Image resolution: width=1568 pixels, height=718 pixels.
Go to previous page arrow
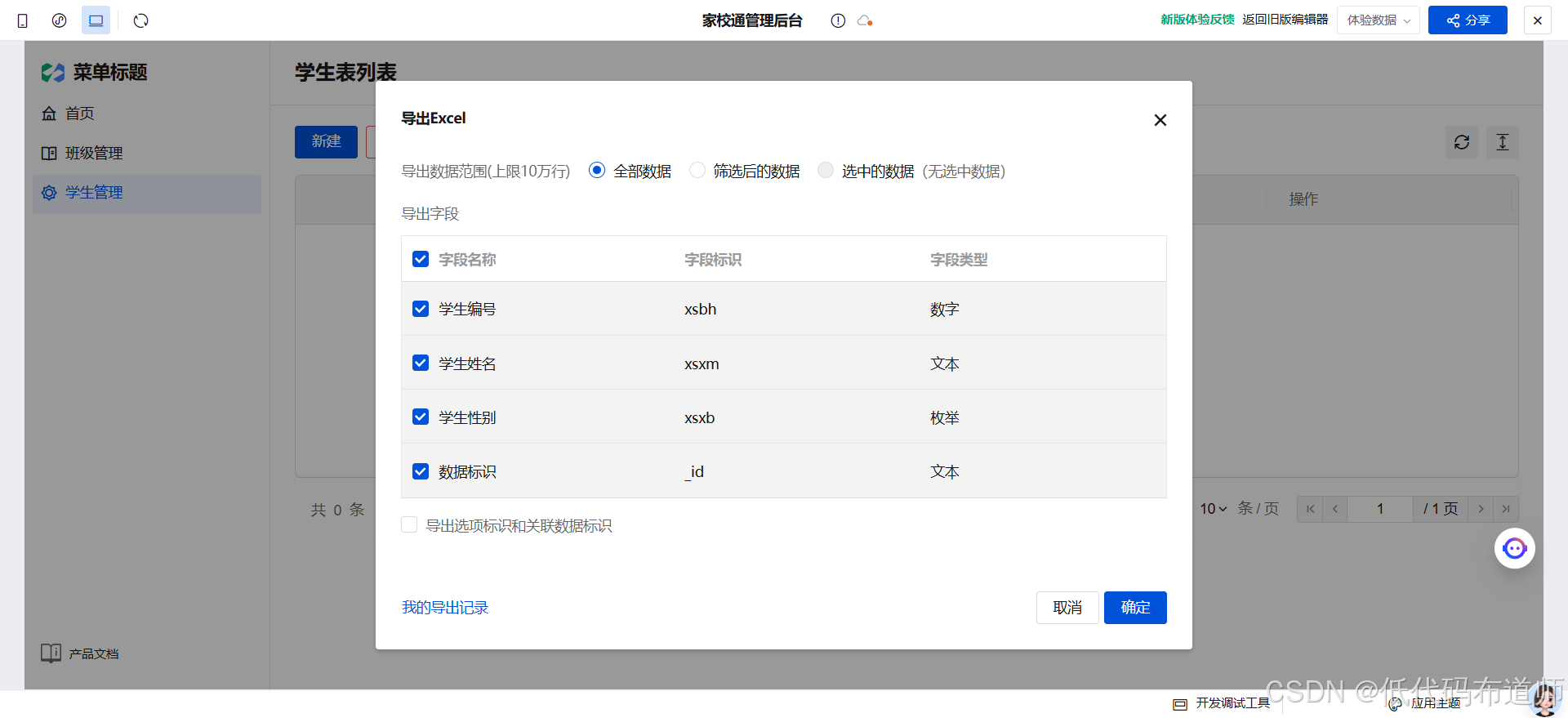pyautogui.click(x=1335, y=509)
